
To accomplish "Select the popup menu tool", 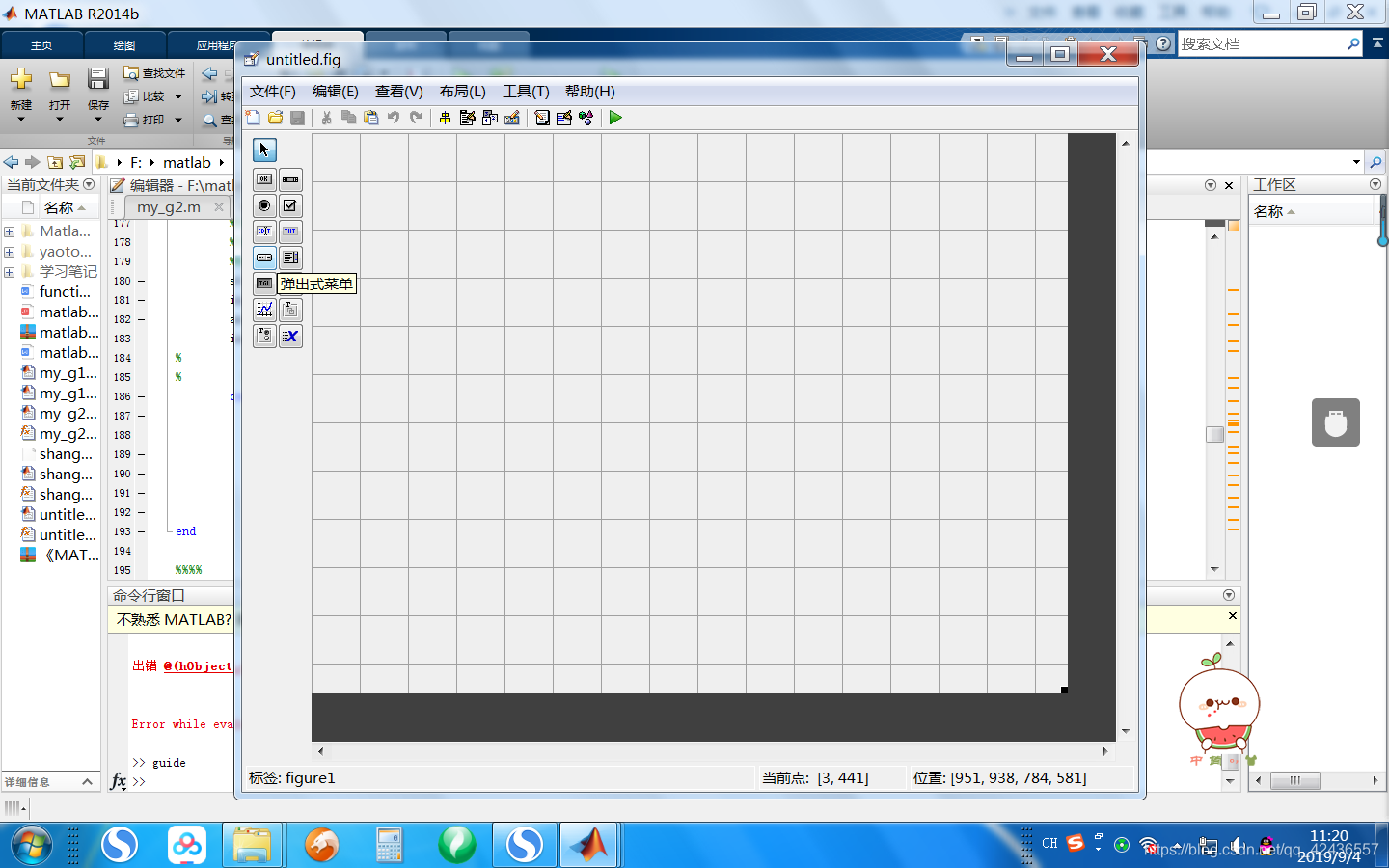I will click(x=263, y=258).
